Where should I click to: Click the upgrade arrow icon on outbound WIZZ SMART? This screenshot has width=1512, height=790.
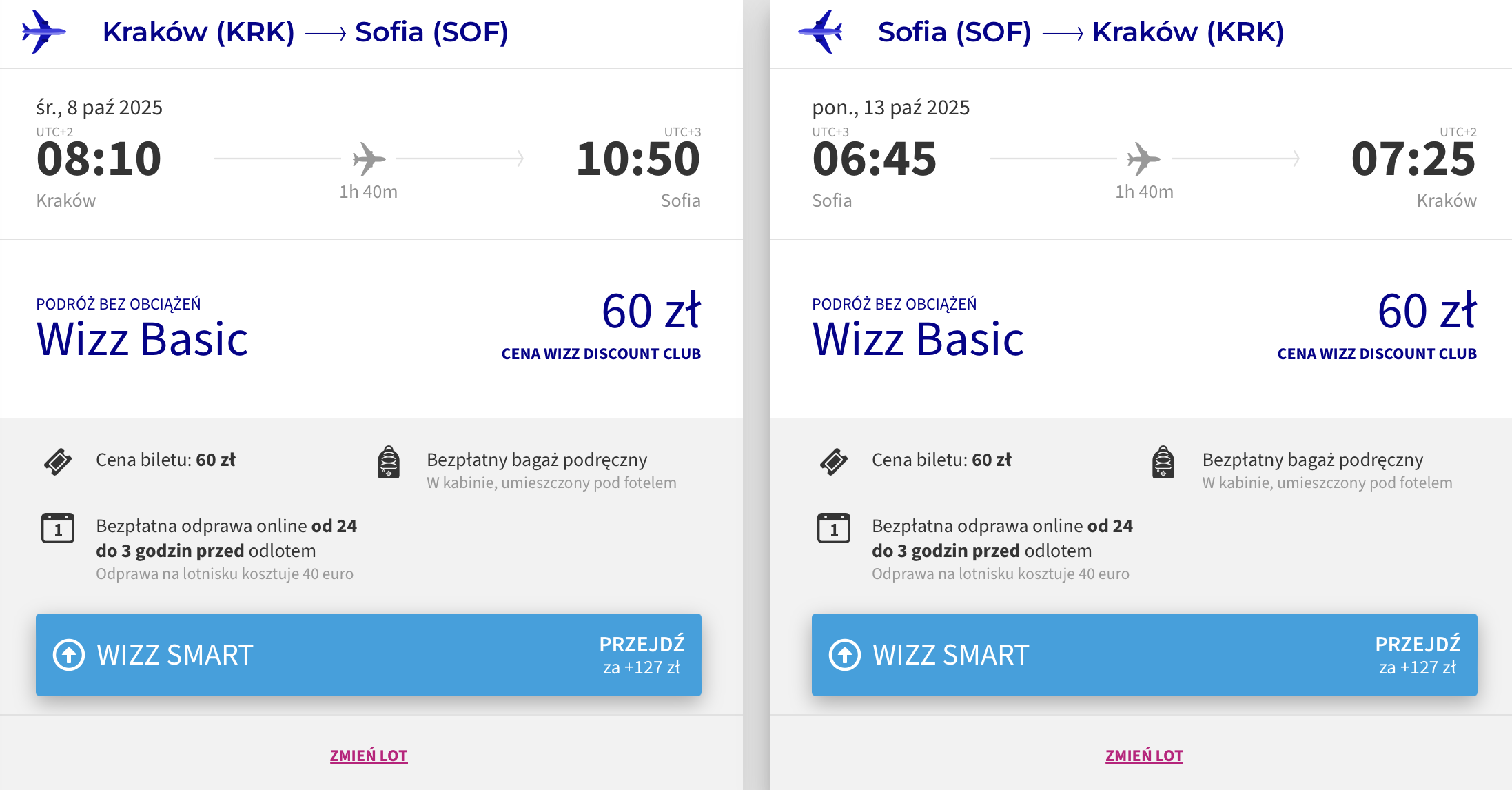click(69, 655)
